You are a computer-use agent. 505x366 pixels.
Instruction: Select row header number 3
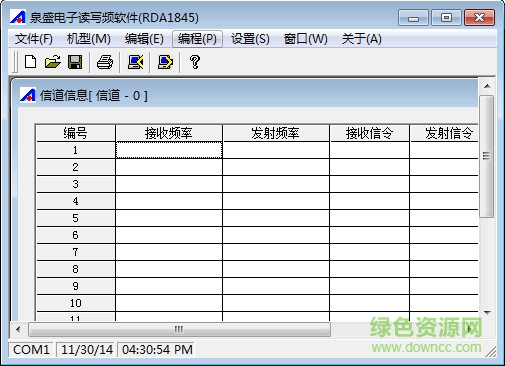75,184
